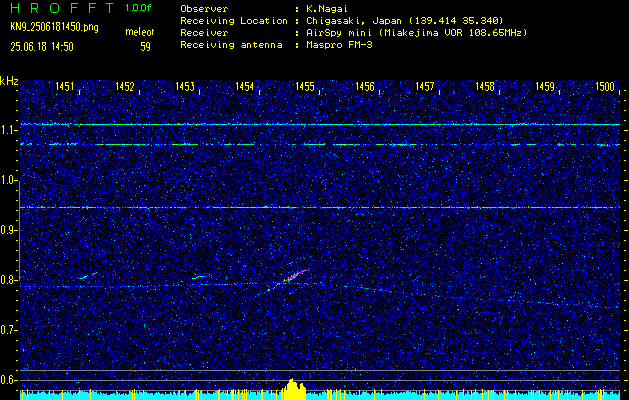Click the HROFFT title text
The image size is (629, 400).
pos(63,8)
